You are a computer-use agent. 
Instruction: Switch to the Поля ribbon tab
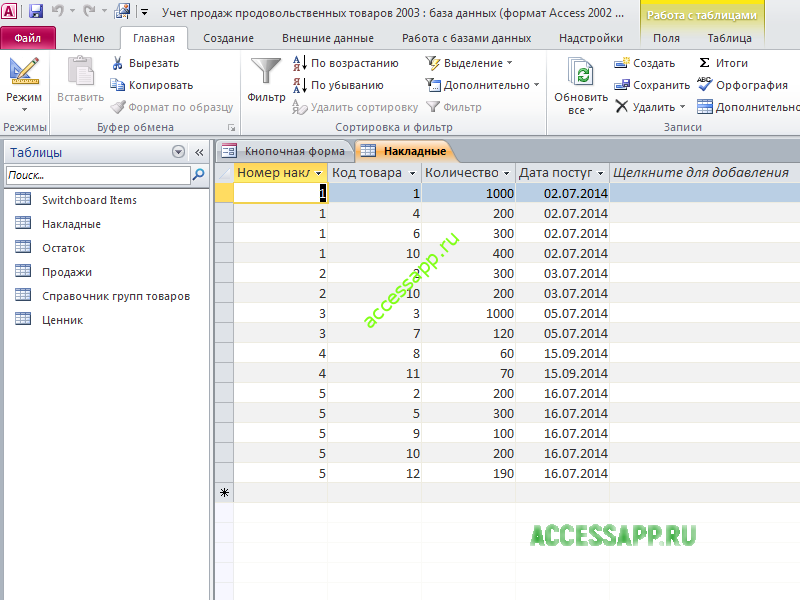click(x=666, y=38)
